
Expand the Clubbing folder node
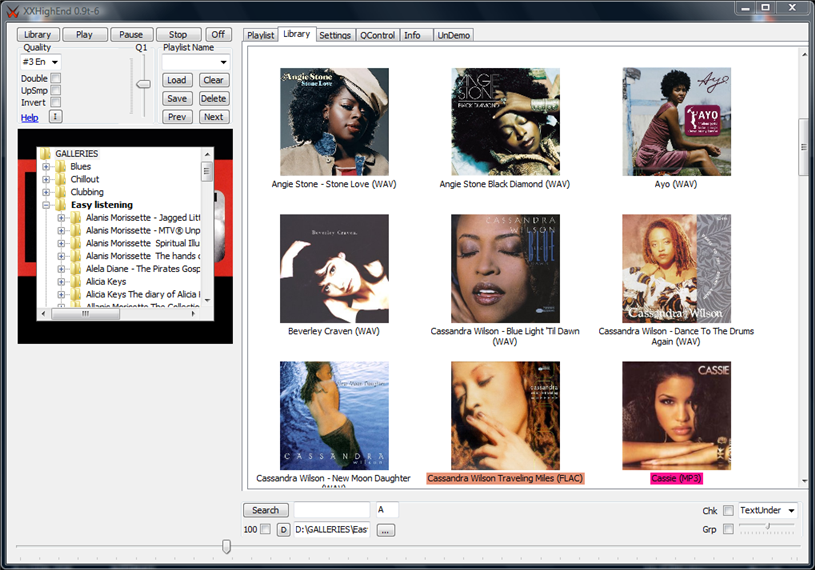click(46, 192)
